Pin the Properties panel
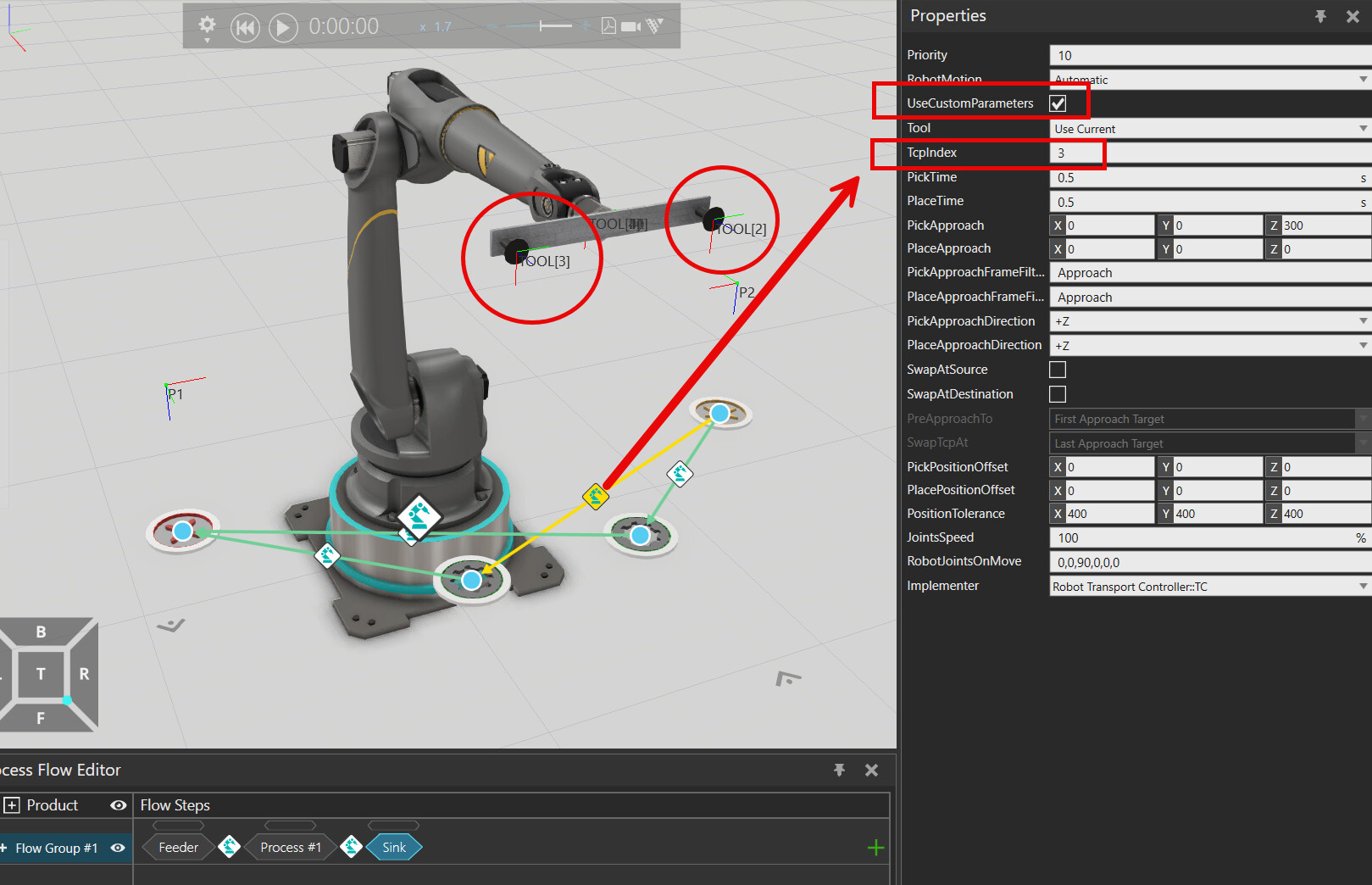This screenshot has height=885, width=1372. pos(1320,16)
